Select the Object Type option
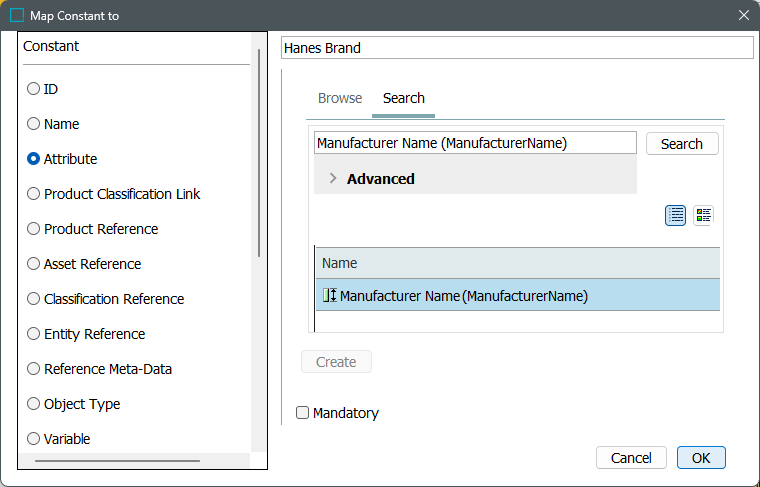The height and width of the screenshot is (487, 760). [x=33, y=404]
